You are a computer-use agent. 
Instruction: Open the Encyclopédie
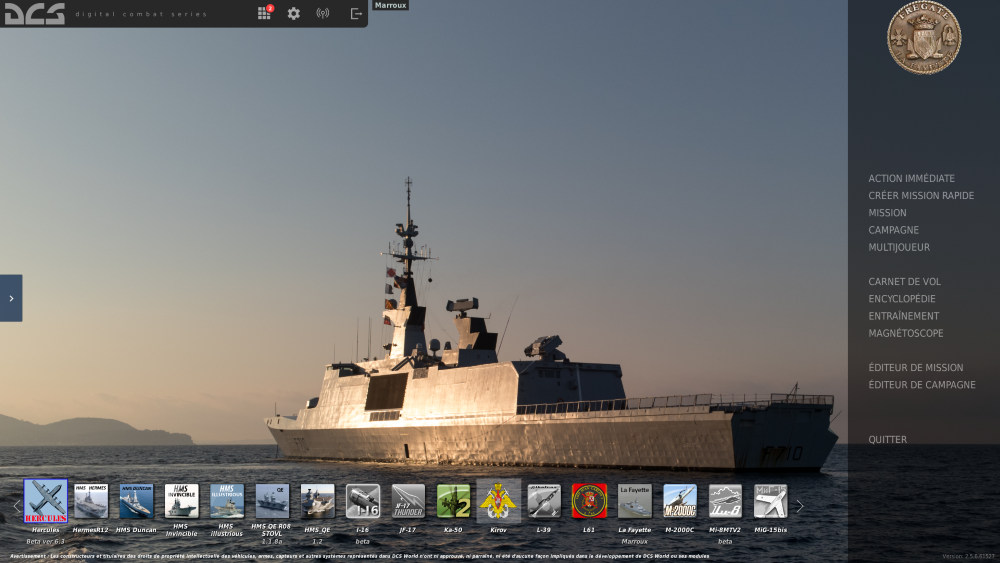[x=902, y=299]
